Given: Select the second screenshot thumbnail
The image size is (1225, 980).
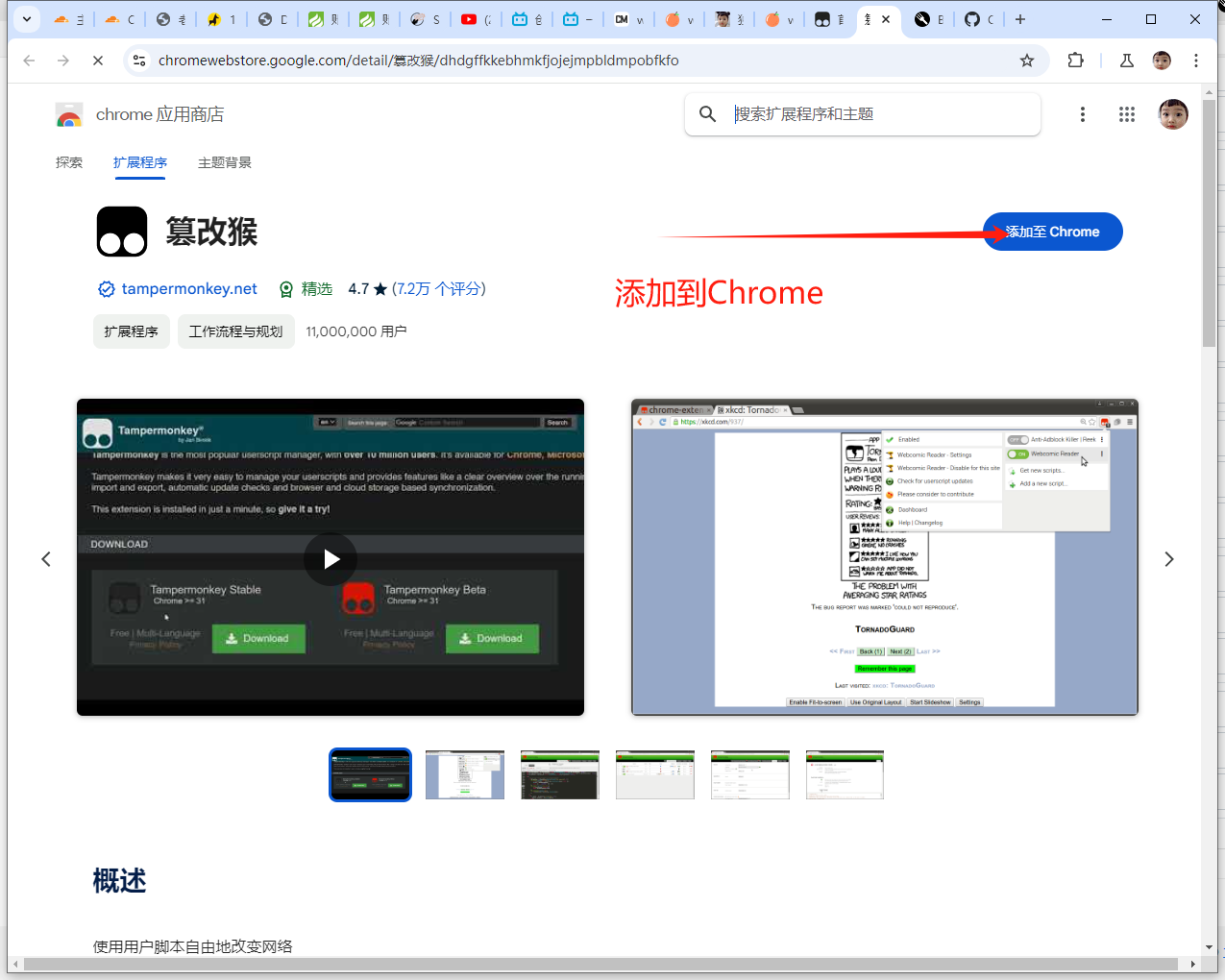Looking at the screenshot, I should (465, 774).
